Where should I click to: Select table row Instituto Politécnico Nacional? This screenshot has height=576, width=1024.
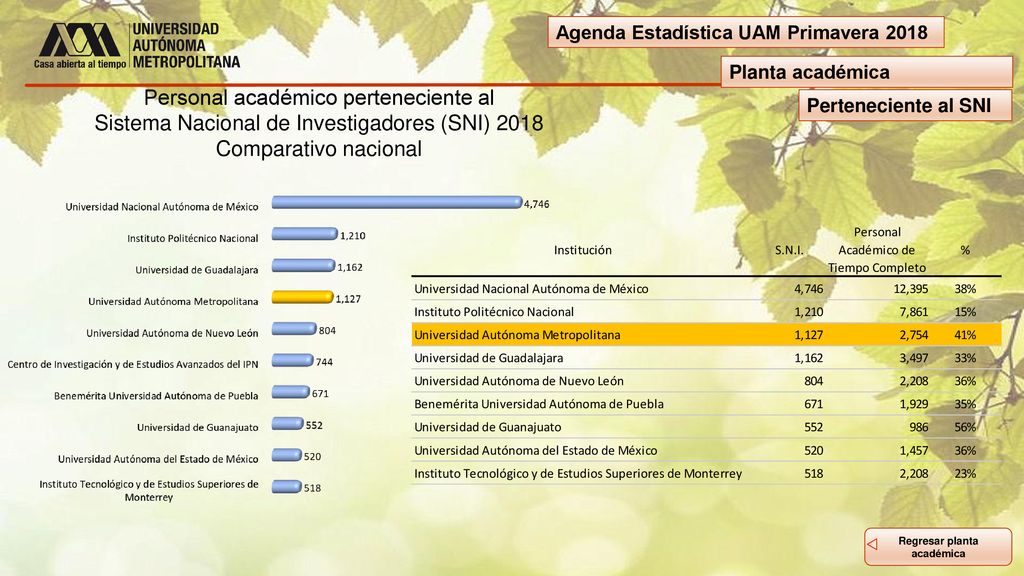coord(706,312)
